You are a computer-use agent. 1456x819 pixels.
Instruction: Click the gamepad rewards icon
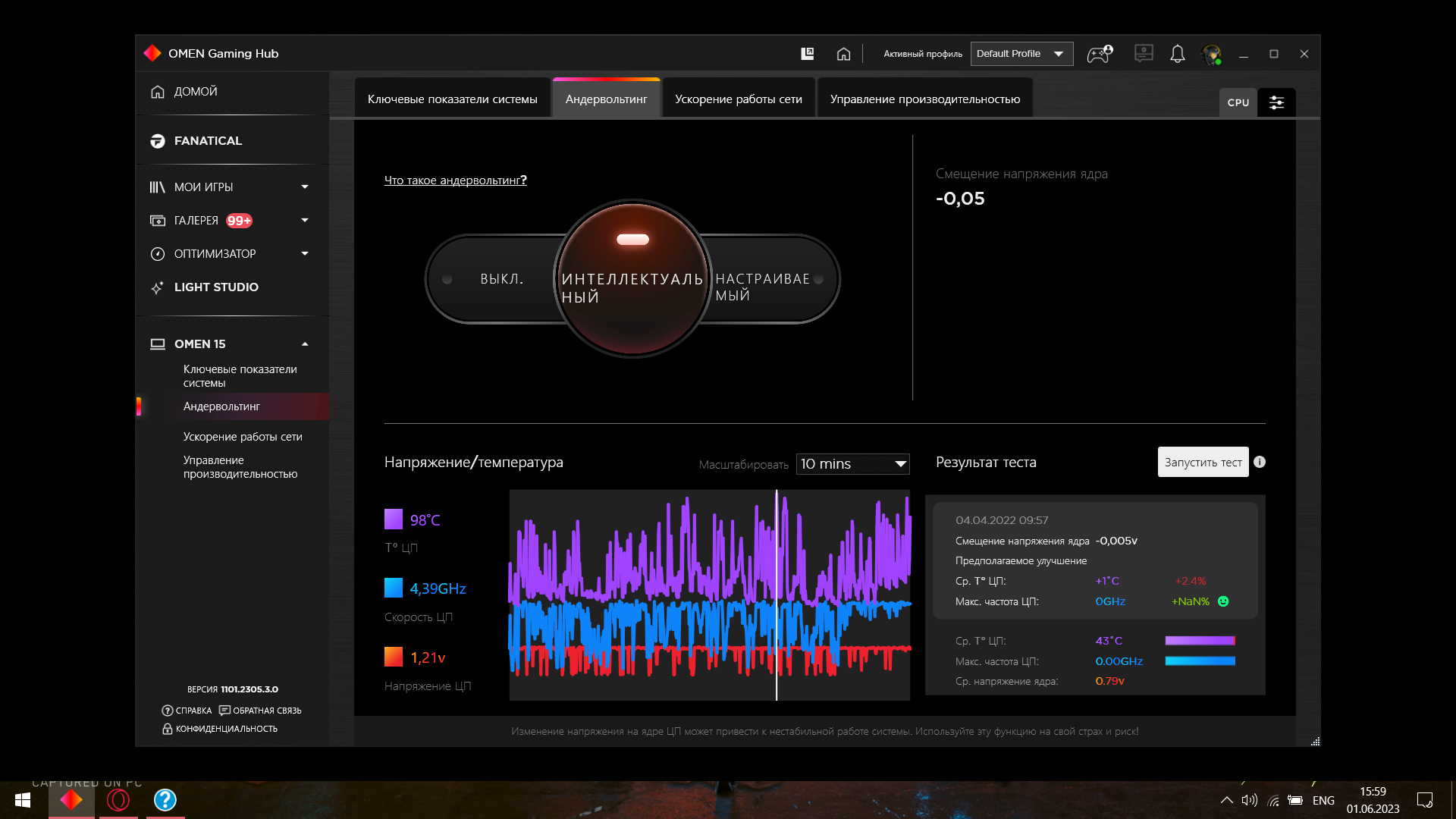pos(1099,54)
